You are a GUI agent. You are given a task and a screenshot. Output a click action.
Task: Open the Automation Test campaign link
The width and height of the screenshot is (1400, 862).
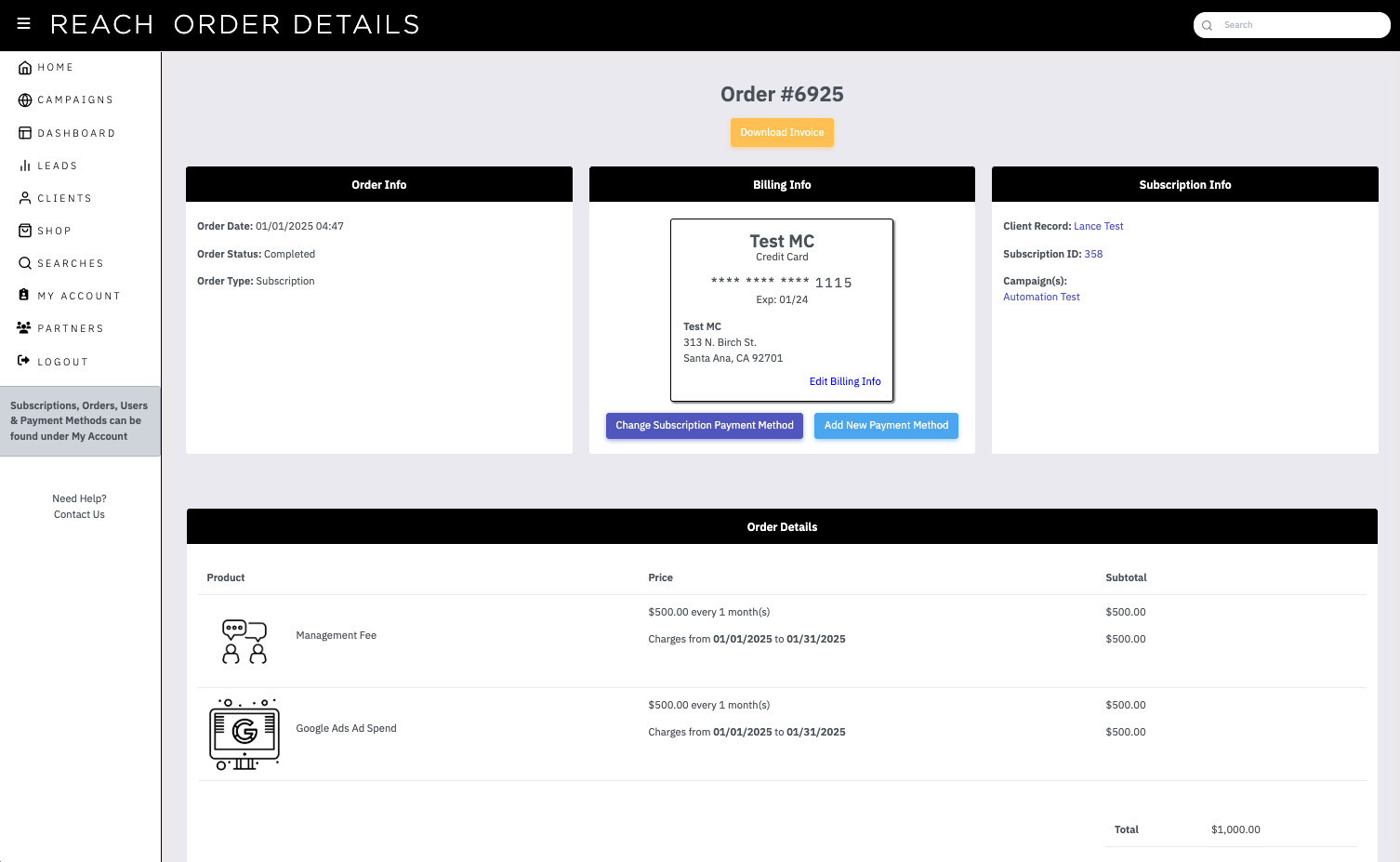pos(1041,297)
